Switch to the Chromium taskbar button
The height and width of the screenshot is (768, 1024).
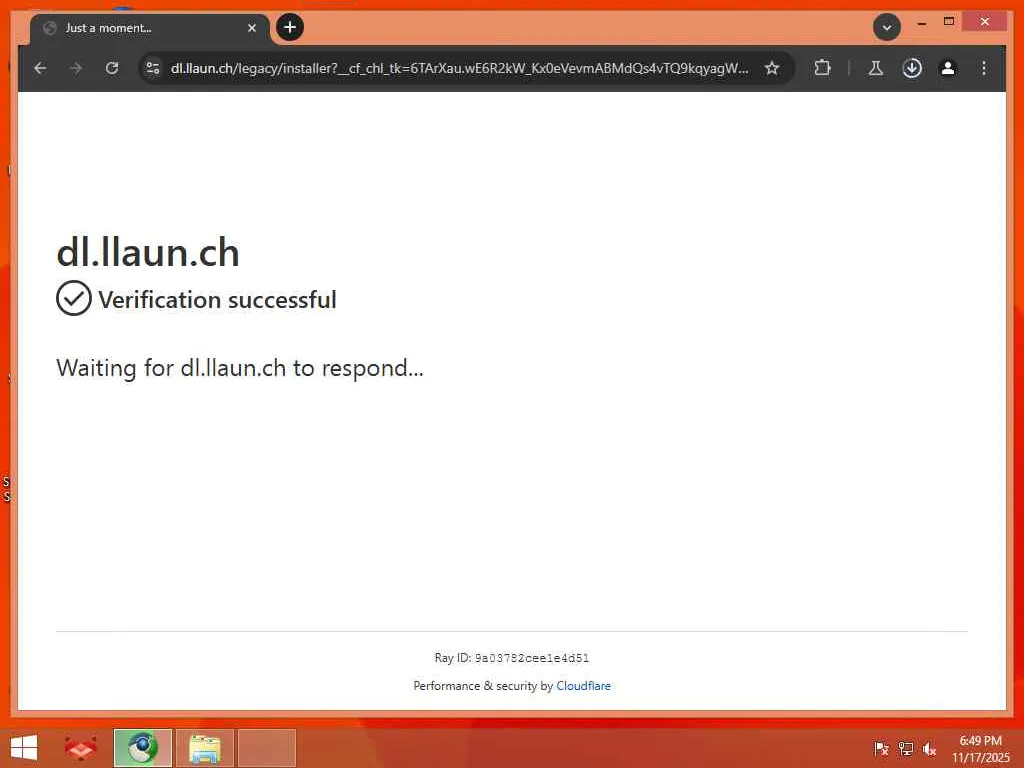pos(143,748)
